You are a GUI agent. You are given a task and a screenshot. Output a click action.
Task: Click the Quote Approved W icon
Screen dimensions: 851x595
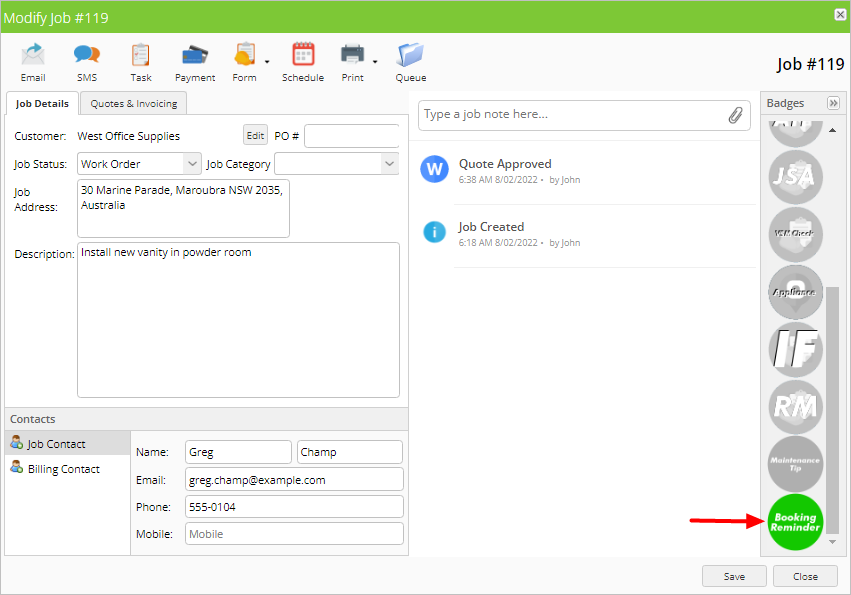point(434,169)
